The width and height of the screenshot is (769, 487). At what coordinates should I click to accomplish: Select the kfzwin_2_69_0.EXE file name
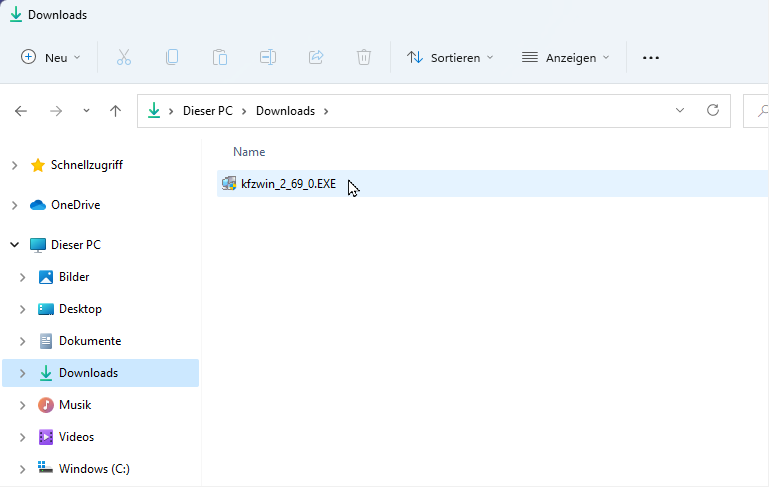point(288,184)
